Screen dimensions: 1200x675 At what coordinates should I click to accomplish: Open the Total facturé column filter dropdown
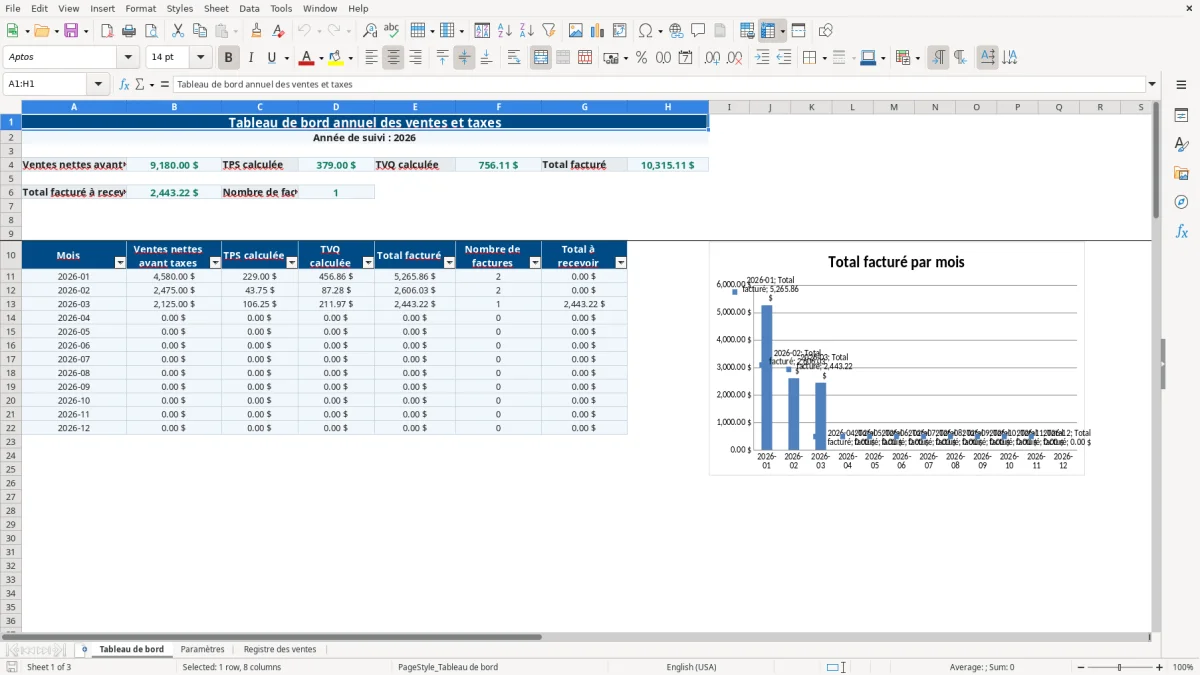[x=449, y=263]
